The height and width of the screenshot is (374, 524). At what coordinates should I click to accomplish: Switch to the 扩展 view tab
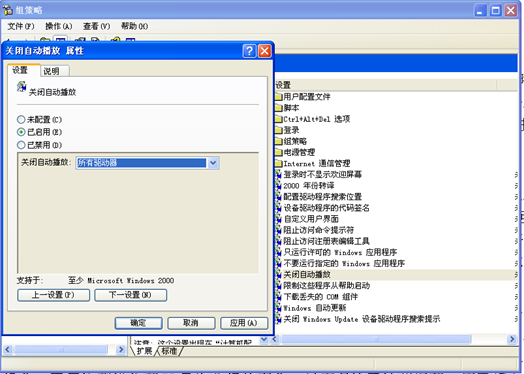pyautogui.click(x=144, y=351)
